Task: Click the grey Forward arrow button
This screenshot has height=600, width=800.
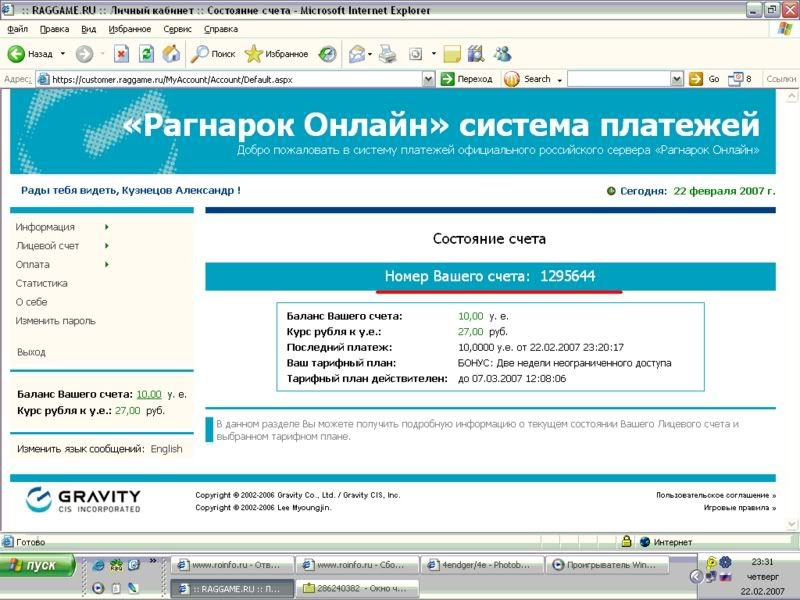Action: [84, 54]
